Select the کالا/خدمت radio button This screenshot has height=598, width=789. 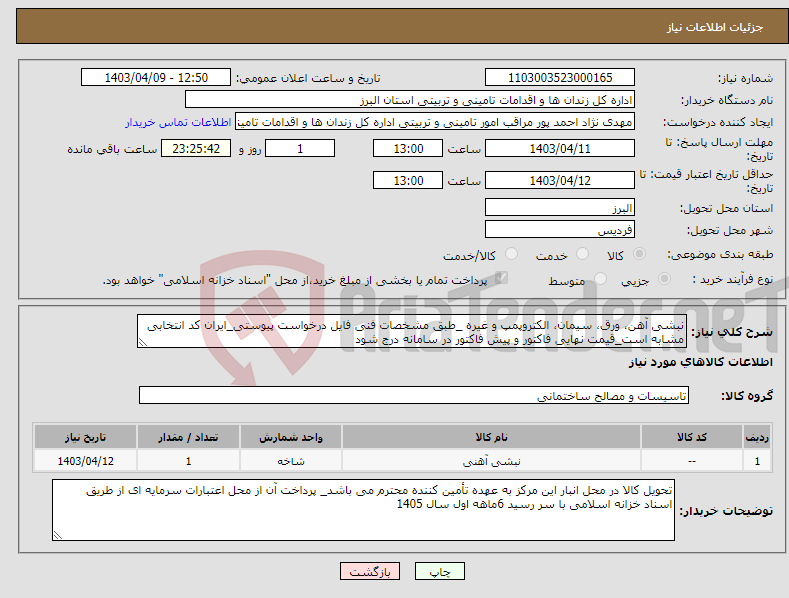pos(511,254)
